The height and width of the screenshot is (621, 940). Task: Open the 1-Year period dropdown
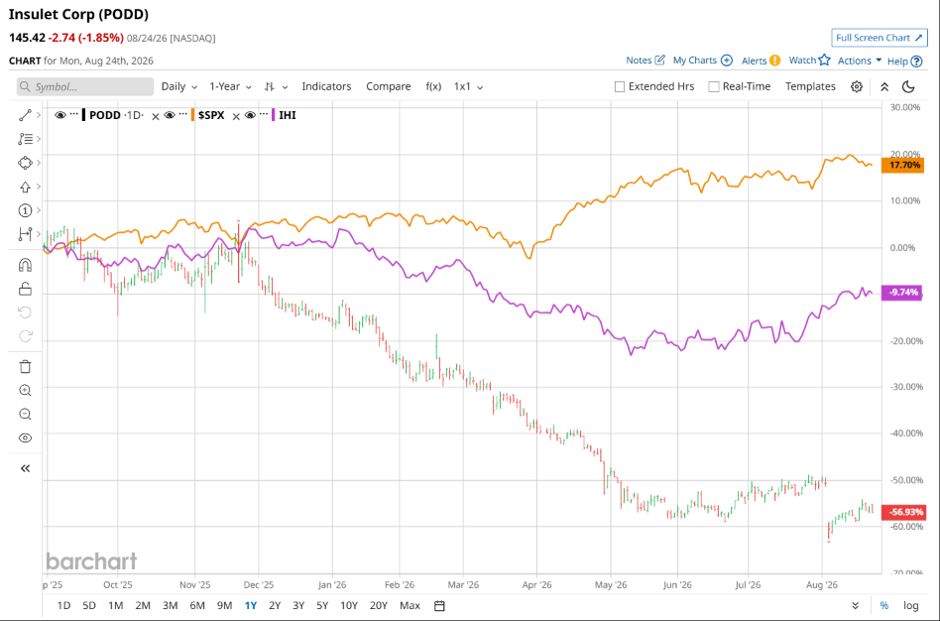click(x=230, y=87)
